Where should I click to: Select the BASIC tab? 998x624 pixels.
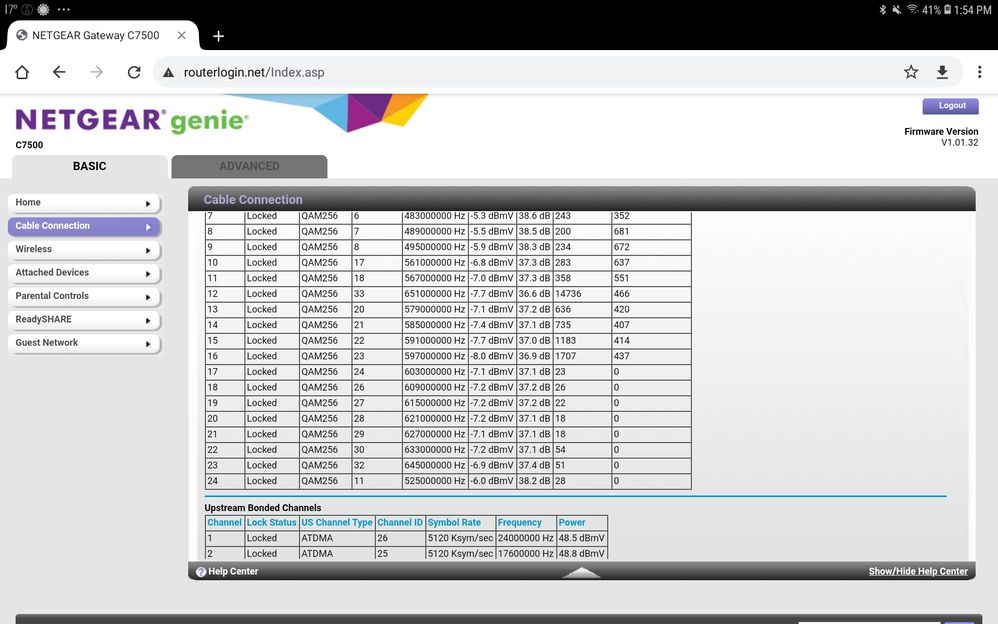[x=89, y=167]
